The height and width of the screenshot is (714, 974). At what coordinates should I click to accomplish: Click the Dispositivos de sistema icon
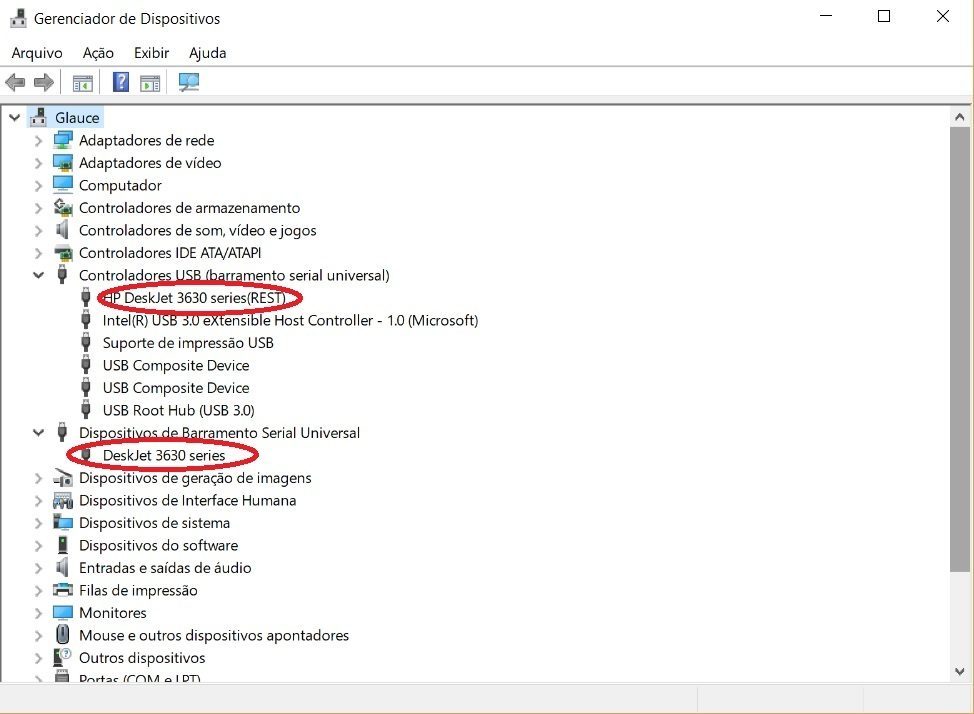[x=63, y=523]
